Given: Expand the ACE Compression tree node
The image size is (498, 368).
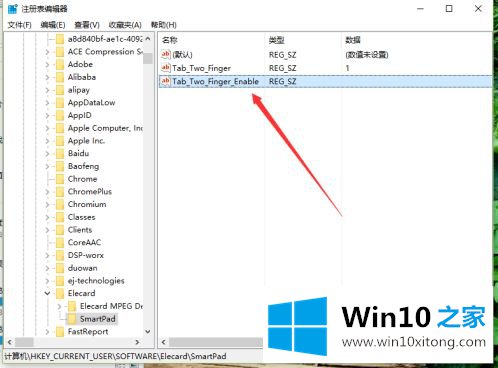Looking at the screenshot, I should [x=47, y=52].
